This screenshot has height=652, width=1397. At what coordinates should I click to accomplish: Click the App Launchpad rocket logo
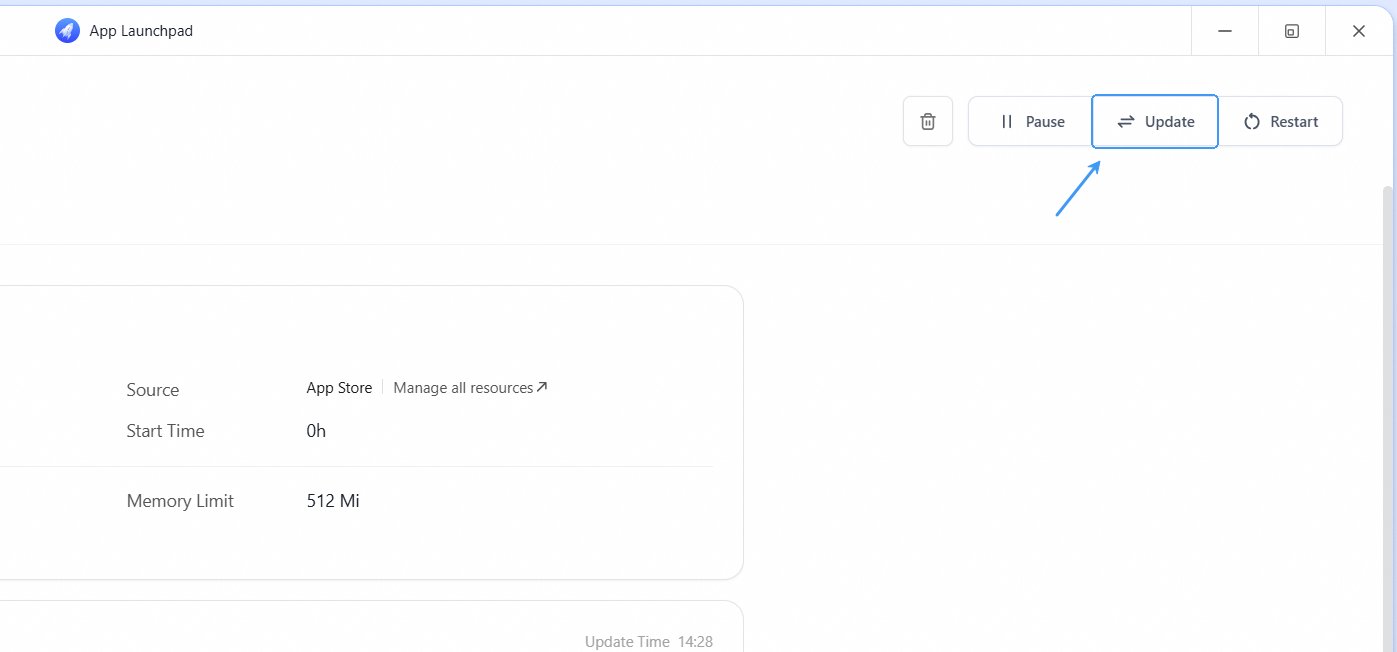pos(67,31)
